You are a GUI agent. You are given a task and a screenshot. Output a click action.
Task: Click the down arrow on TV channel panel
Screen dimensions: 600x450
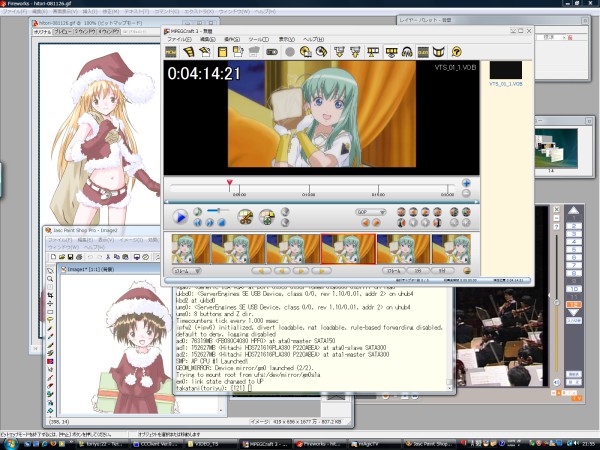[x=573, y=313]
